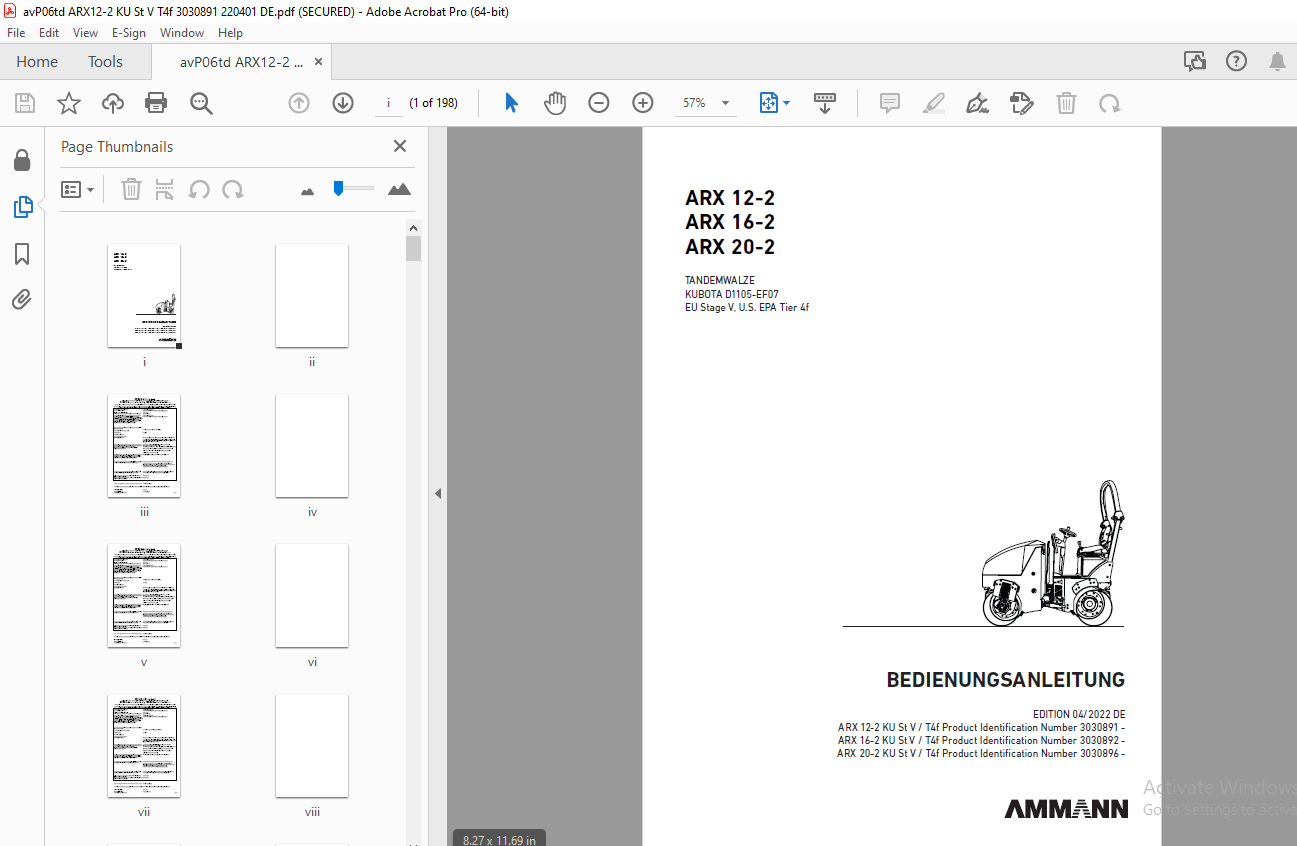This screenshot has width=1297, height=846.
Task: Open the notifications bell
Action: point(1277,62)
